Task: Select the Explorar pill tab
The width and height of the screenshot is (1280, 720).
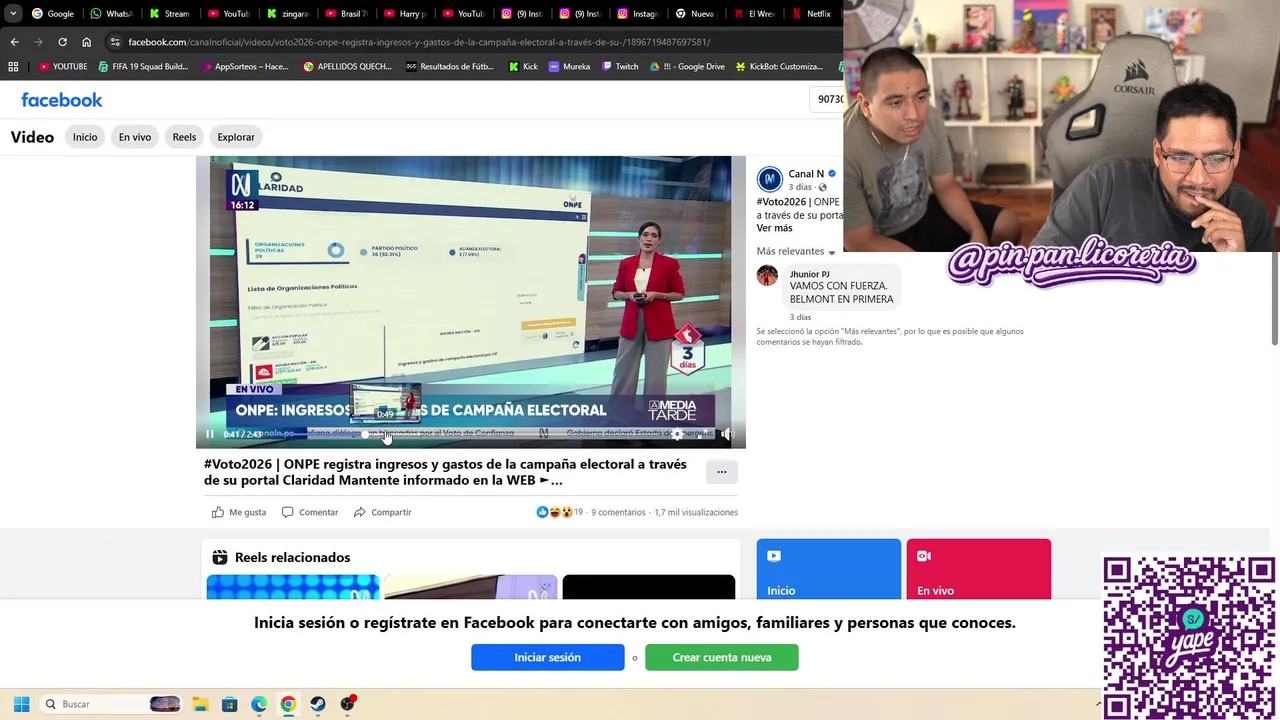Action: [x=236, y=137]
